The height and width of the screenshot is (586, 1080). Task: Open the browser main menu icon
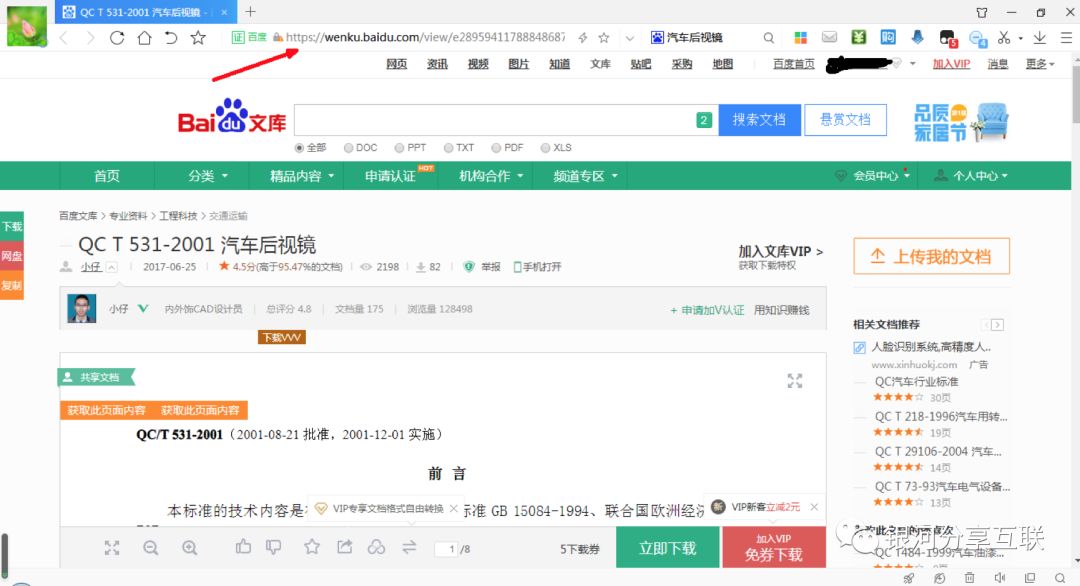point(1066,37)
